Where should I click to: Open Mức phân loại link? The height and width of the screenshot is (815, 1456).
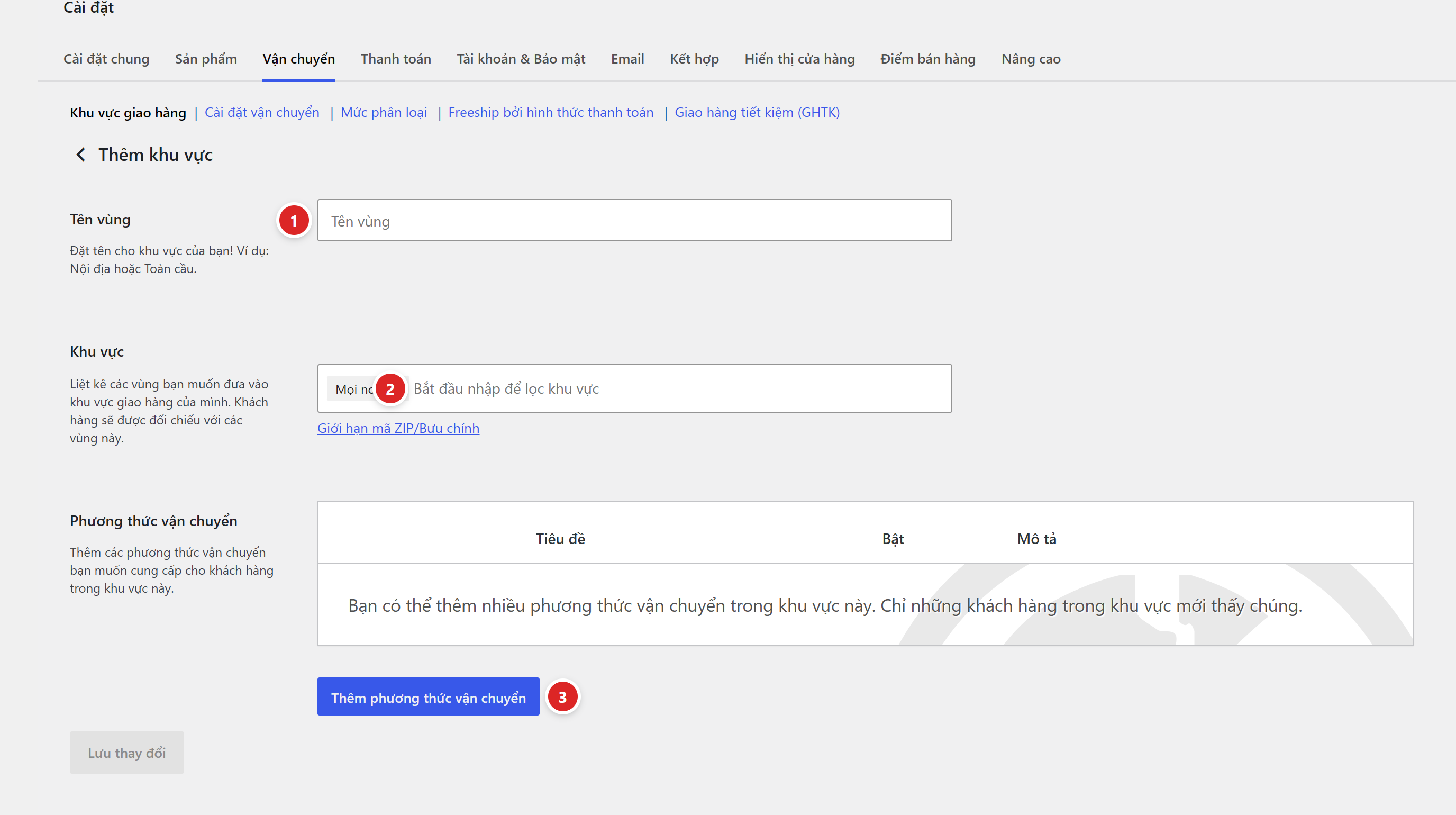coord(384,113)
